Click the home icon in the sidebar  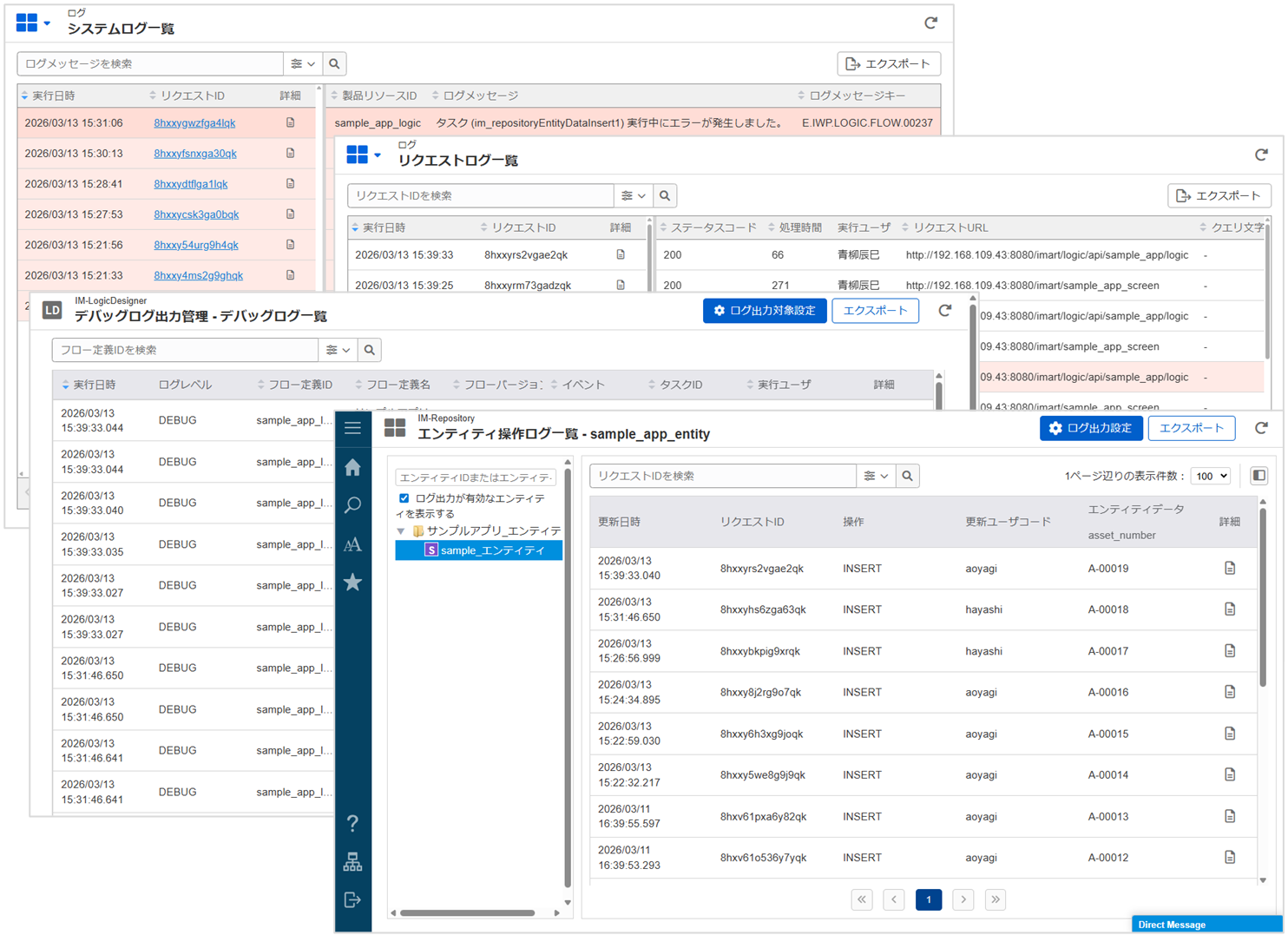coord(352,468)
